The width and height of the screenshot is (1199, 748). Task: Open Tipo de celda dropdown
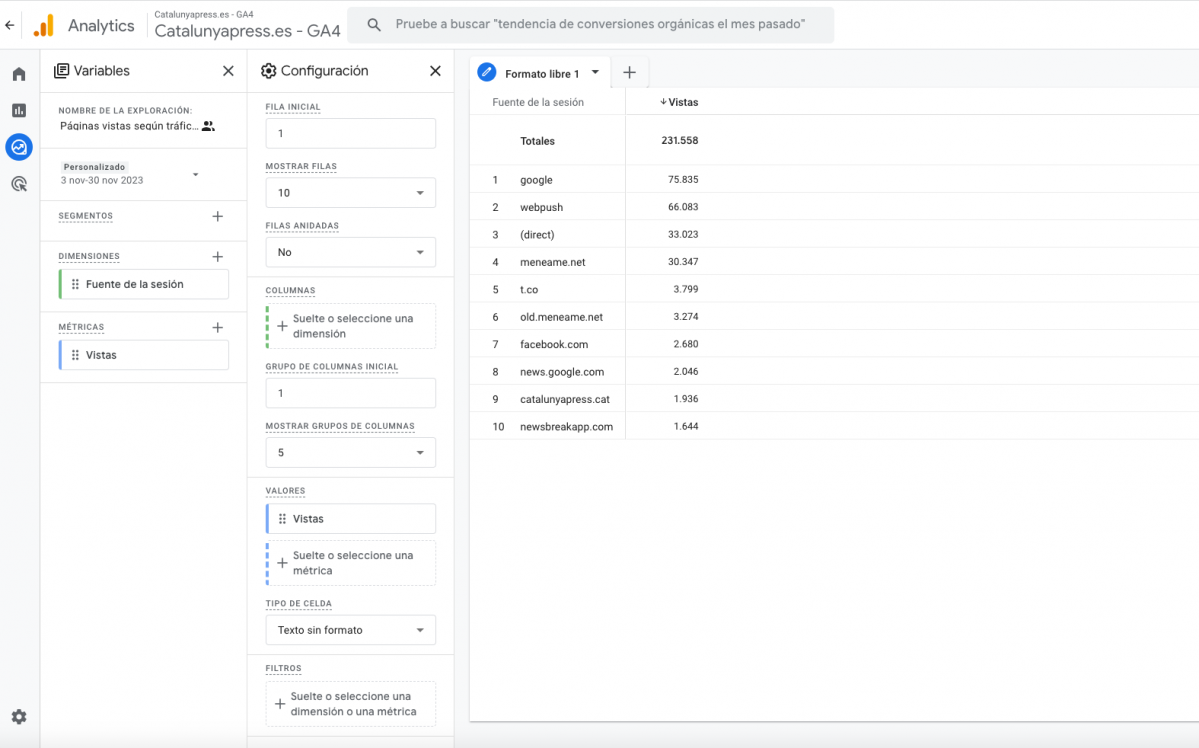tap(350, 630)
